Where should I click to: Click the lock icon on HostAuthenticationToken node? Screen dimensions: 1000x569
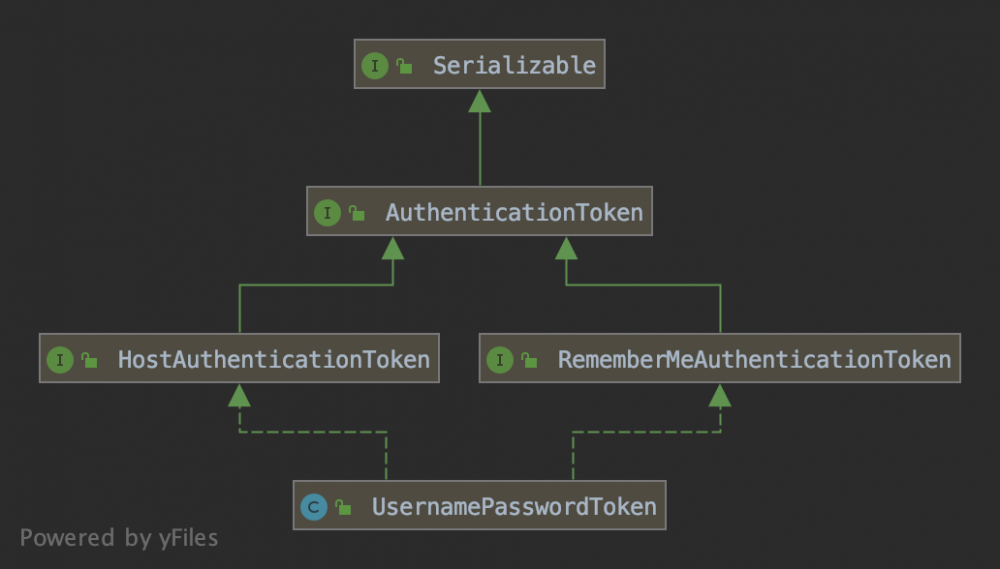point(89,361)
